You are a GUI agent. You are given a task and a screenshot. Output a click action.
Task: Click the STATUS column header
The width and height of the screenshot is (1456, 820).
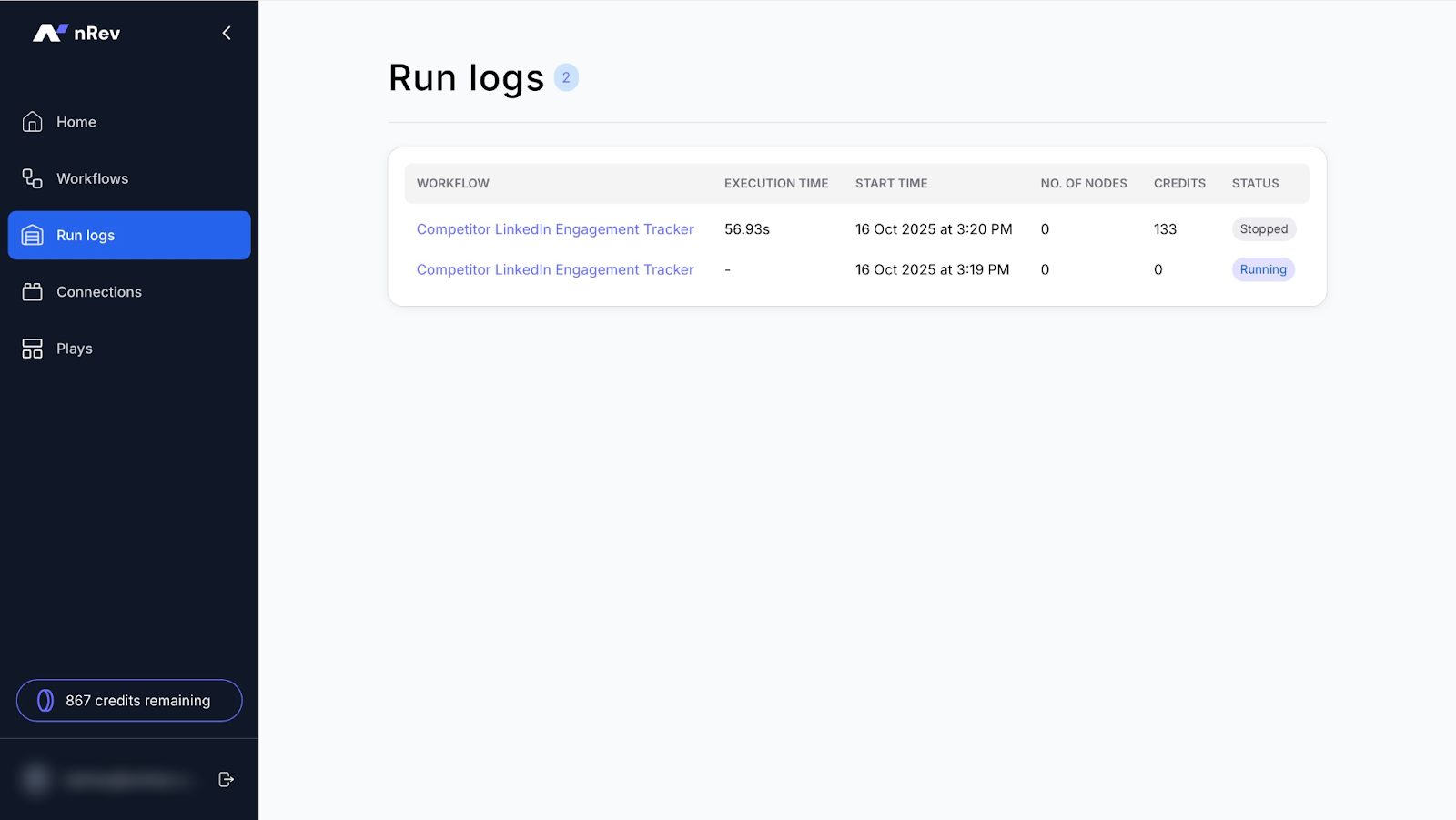click(x=1255, y=183)
